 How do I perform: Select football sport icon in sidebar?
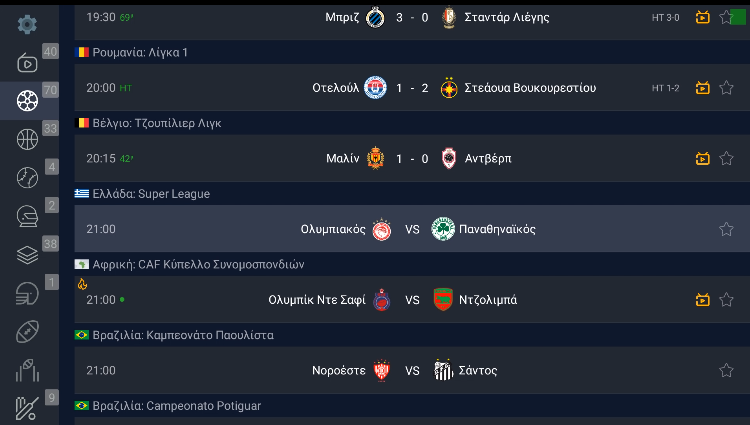(x=28, y=100)
